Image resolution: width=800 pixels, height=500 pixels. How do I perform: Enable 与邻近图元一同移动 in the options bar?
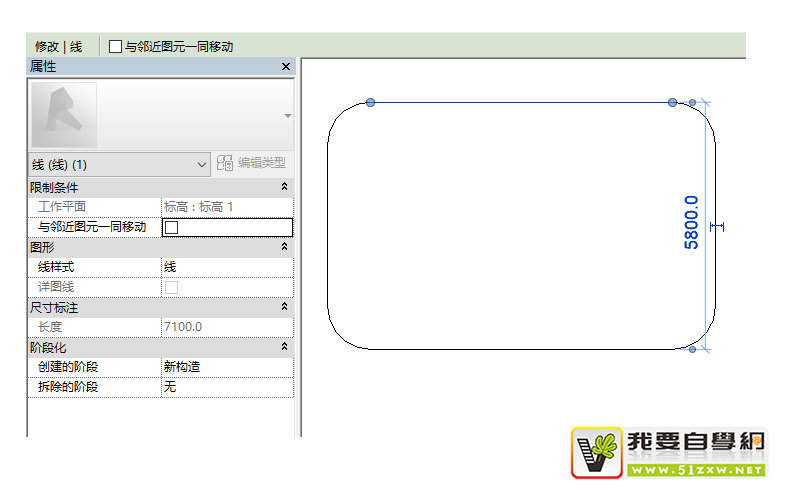115,46
